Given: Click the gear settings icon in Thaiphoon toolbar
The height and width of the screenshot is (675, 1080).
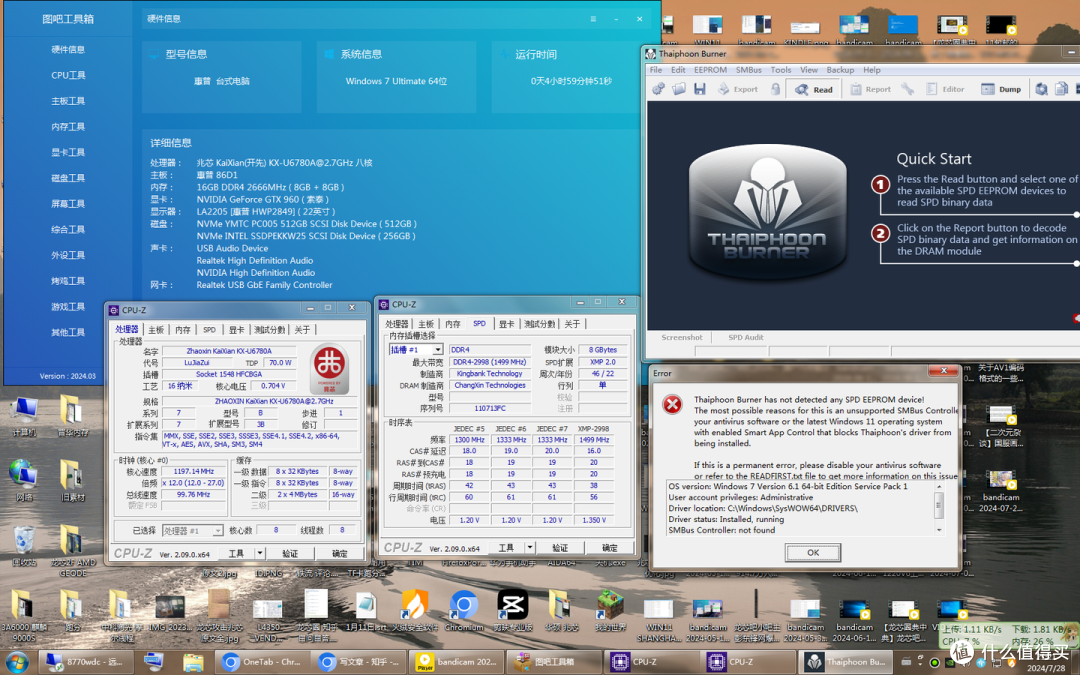Looking at the screenshot, I should [658, 89].
